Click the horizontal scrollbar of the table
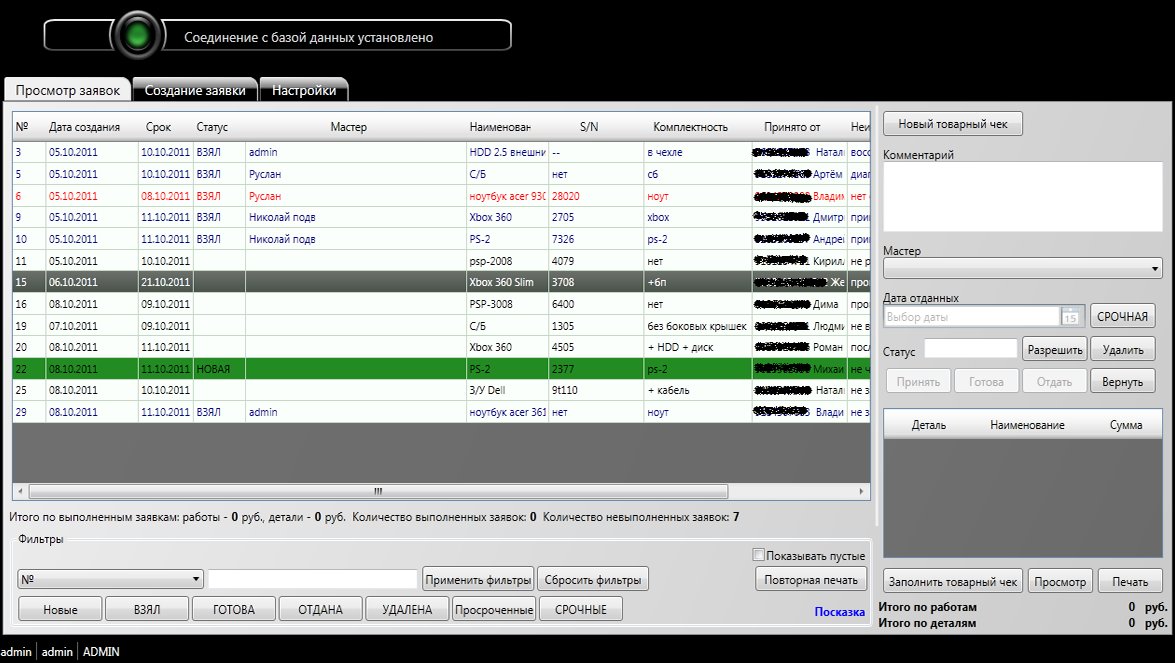The image size is (1175, 663). (x=378, y=492)
